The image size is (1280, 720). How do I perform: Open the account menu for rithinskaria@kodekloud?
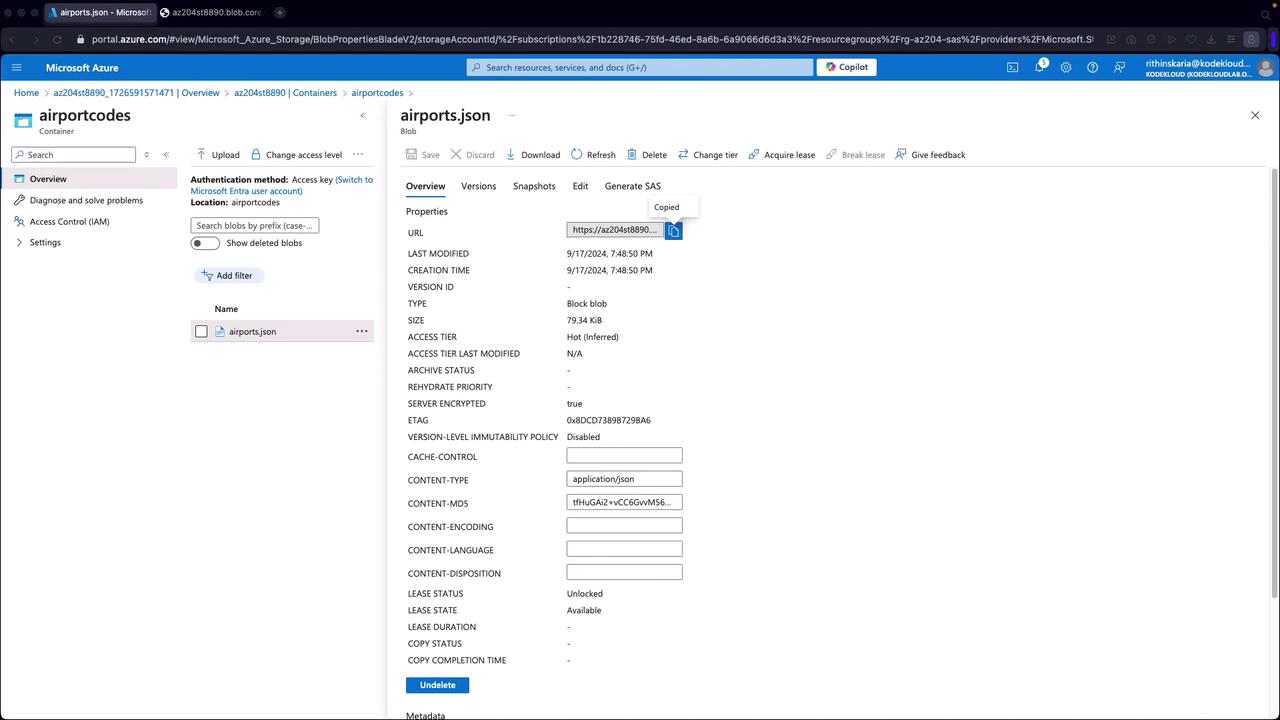click(1210, 67)
